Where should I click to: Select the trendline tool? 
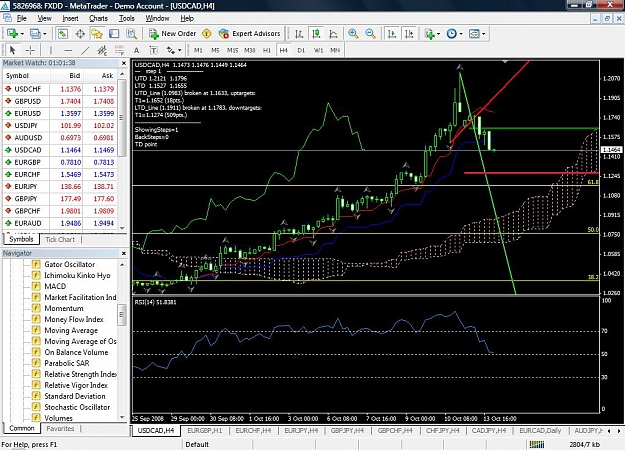[85, 50]
